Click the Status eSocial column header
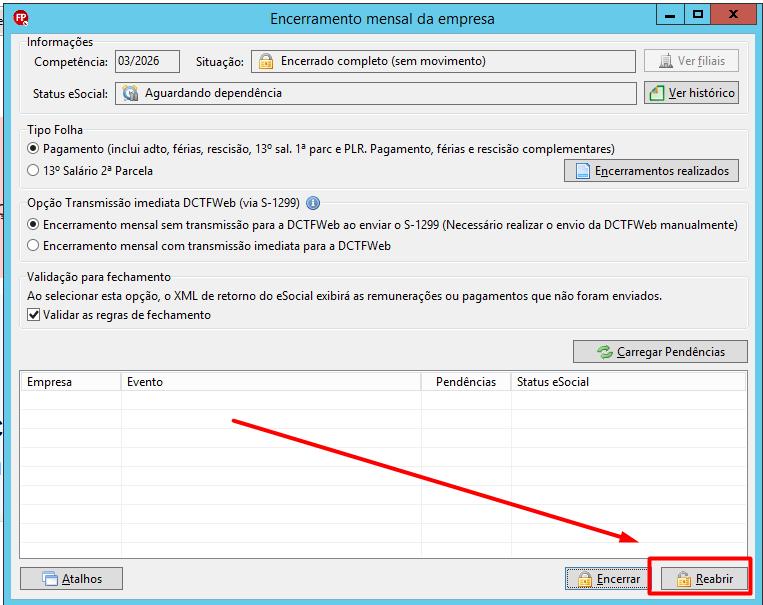Viewport: 763px width, 605px height. [628, 382]
